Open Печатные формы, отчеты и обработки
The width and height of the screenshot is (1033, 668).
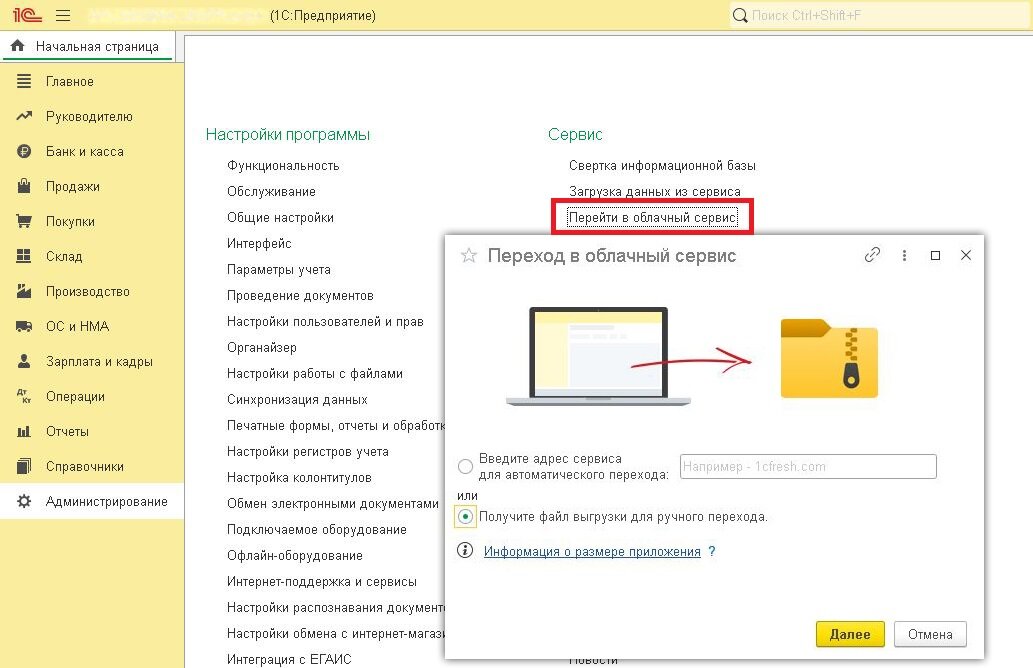(x=336, y=426)
